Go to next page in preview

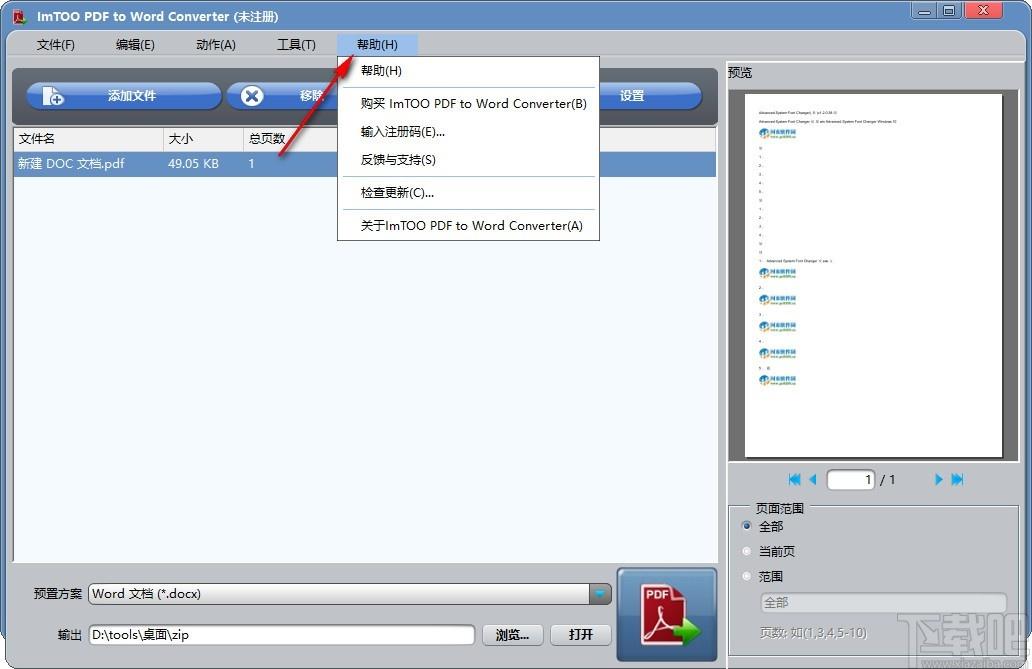[938, 479]
